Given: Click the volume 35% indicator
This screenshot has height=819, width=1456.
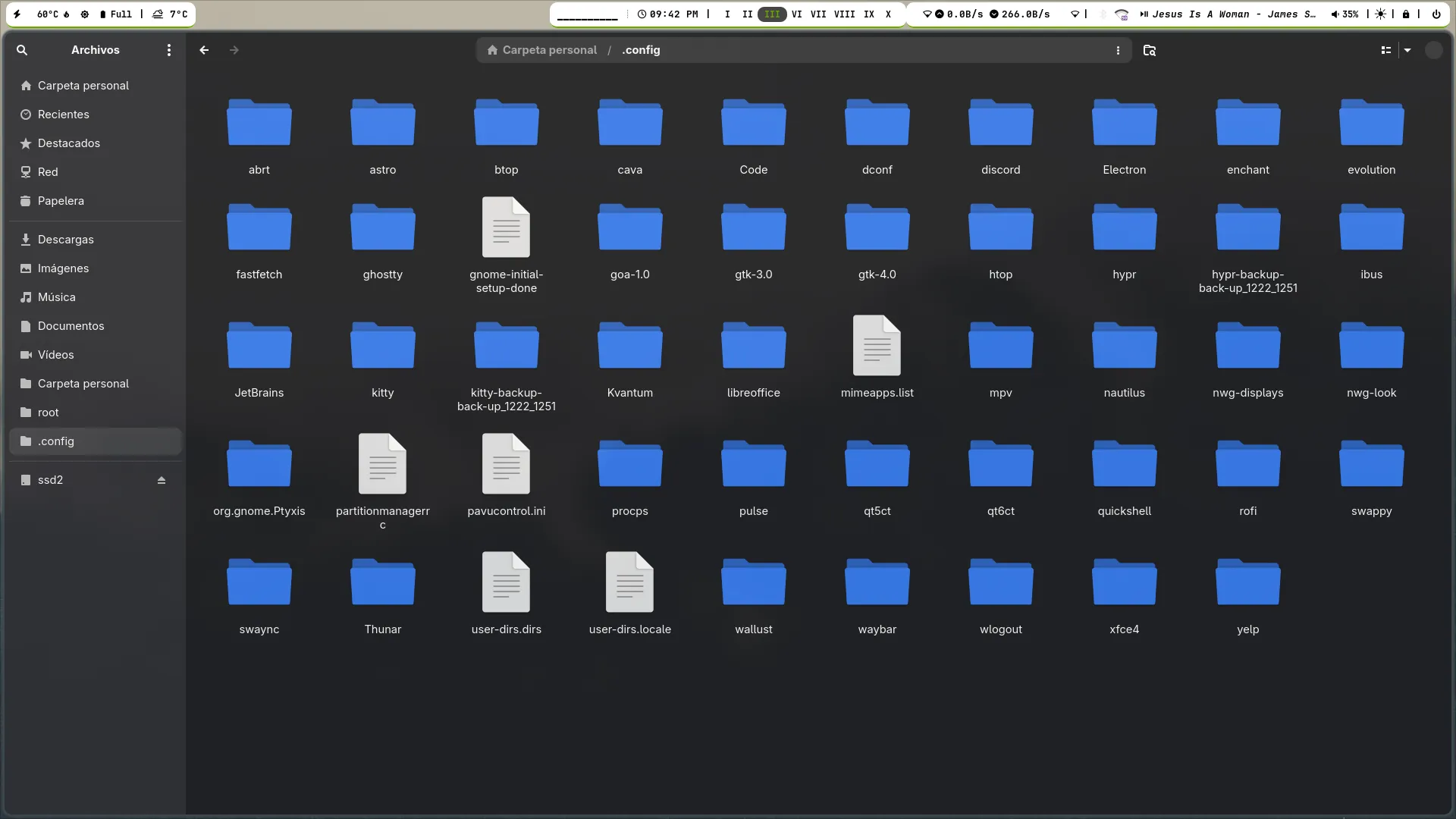Looking at the screenshot, I should [x=1345, y=14].
